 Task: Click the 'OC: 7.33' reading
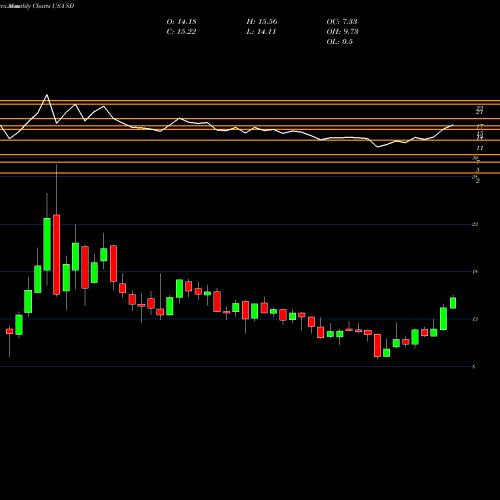click(x=342, y=22)
